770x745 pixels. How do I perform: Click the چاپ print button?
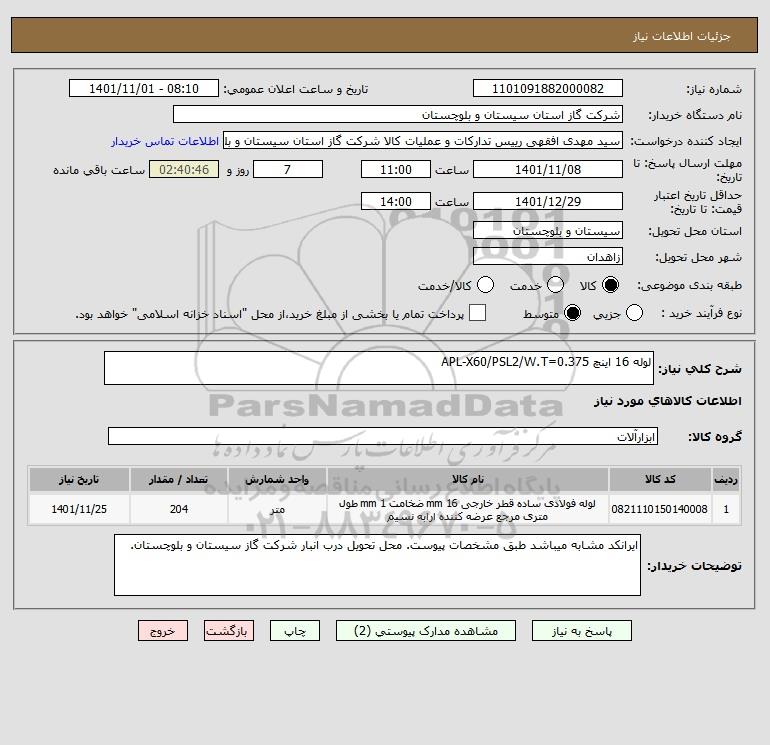coord(295,631)
